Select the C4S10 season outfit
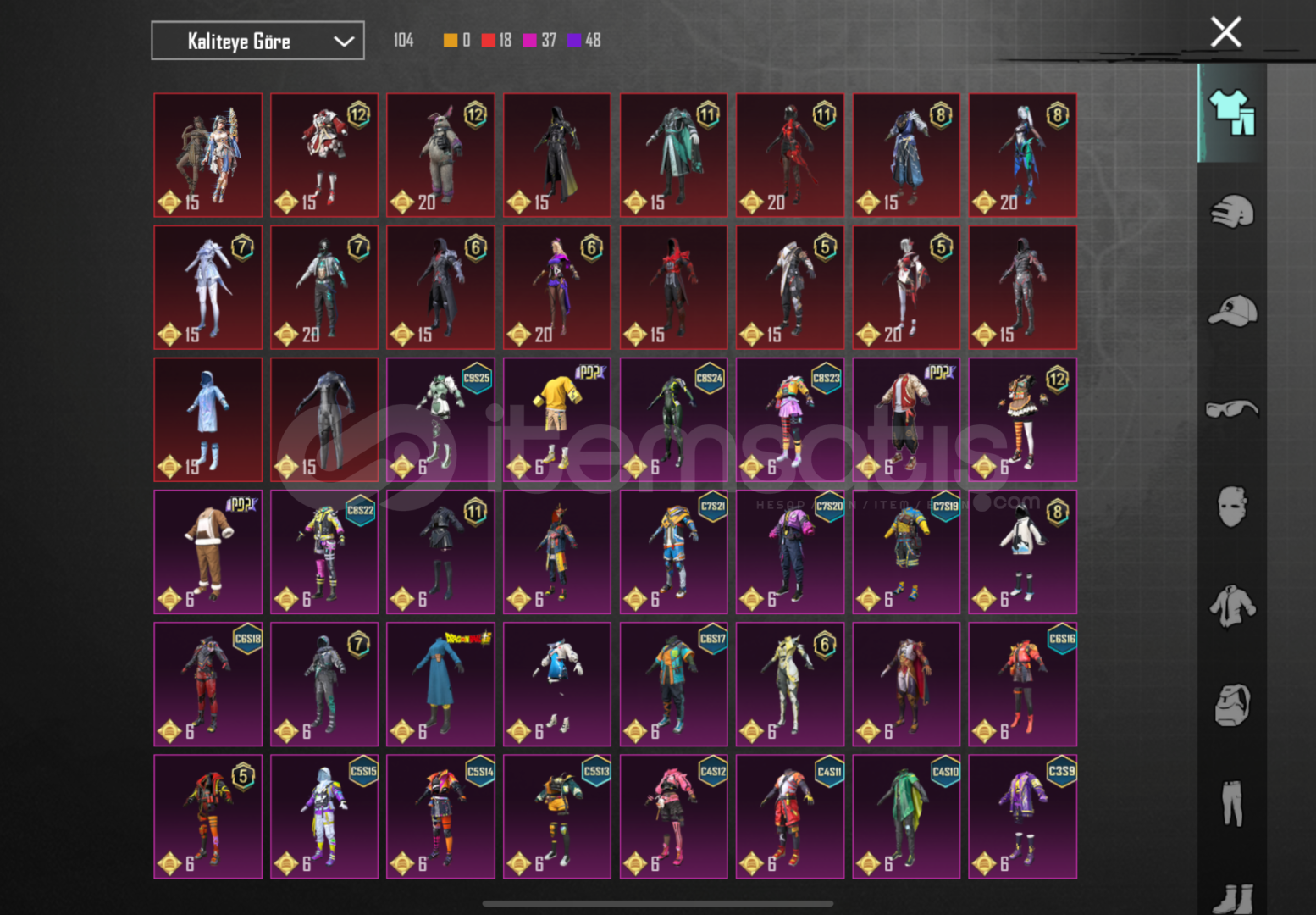This screenshot has width=1316, height=915. [906, 816]
